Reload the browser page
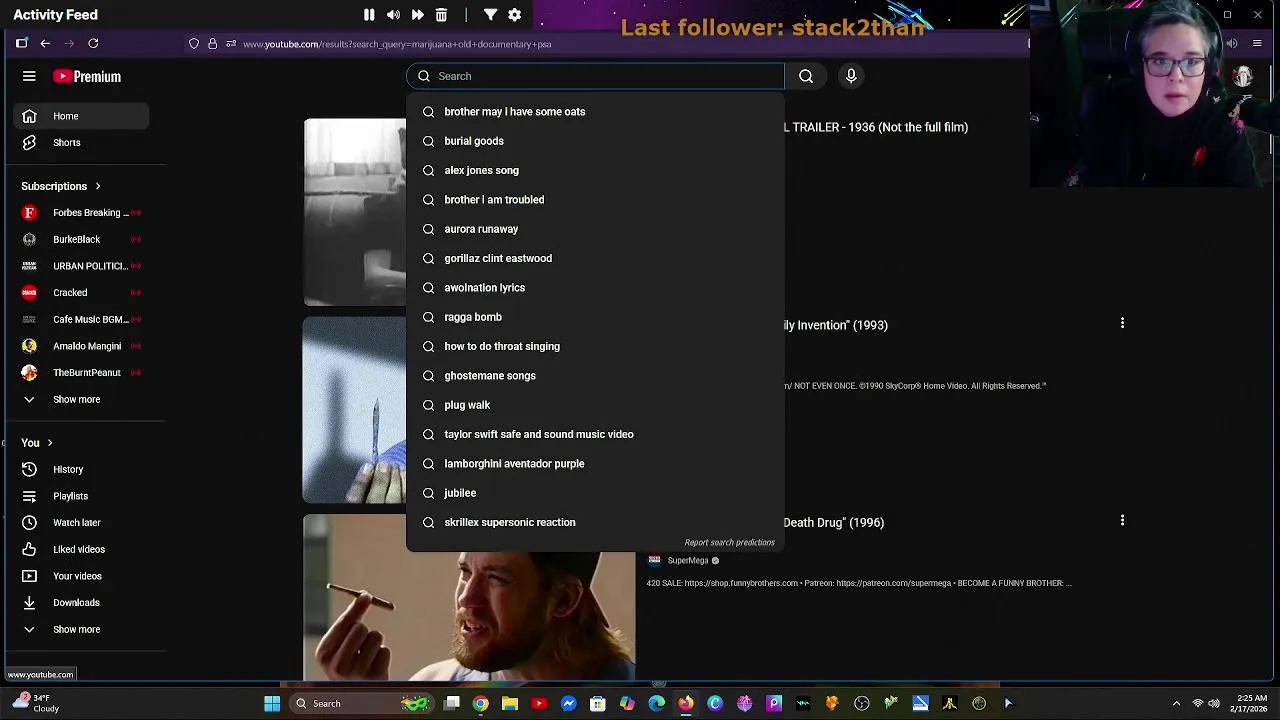The image size is (1280, 720). [x=93, y=43]
